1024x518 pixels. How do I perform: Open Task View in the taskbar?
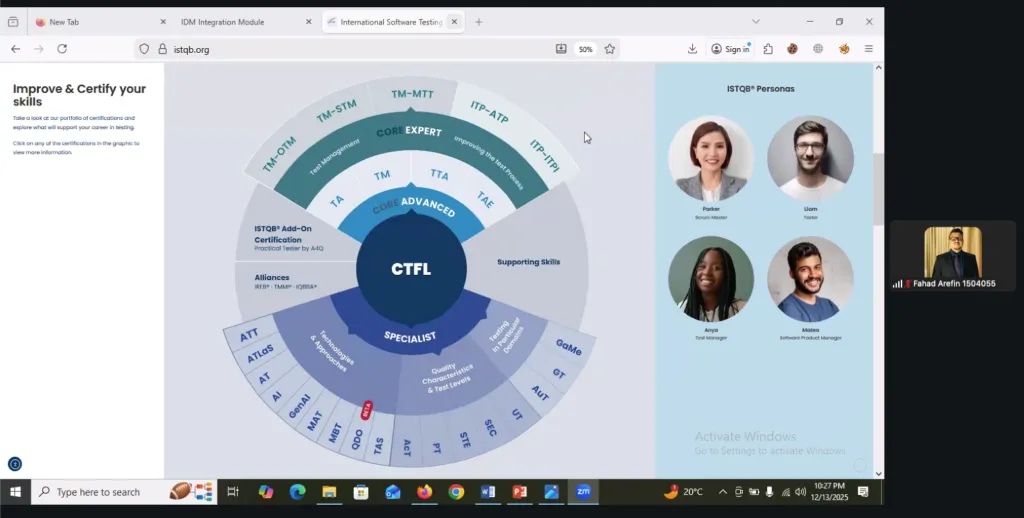point(232,492)
